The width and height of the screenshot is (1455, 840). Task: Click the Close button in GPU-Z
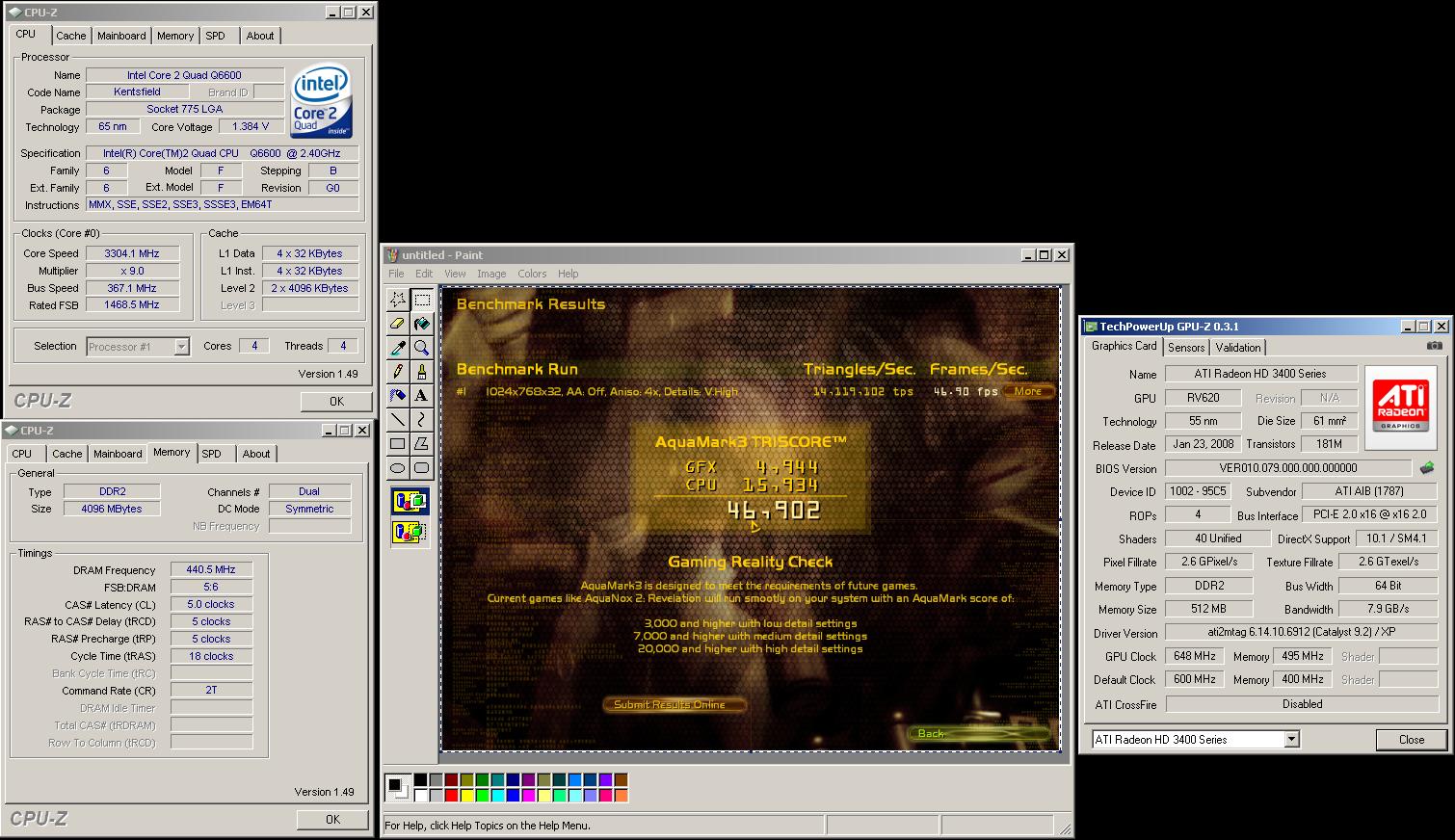pos(1412,740)
